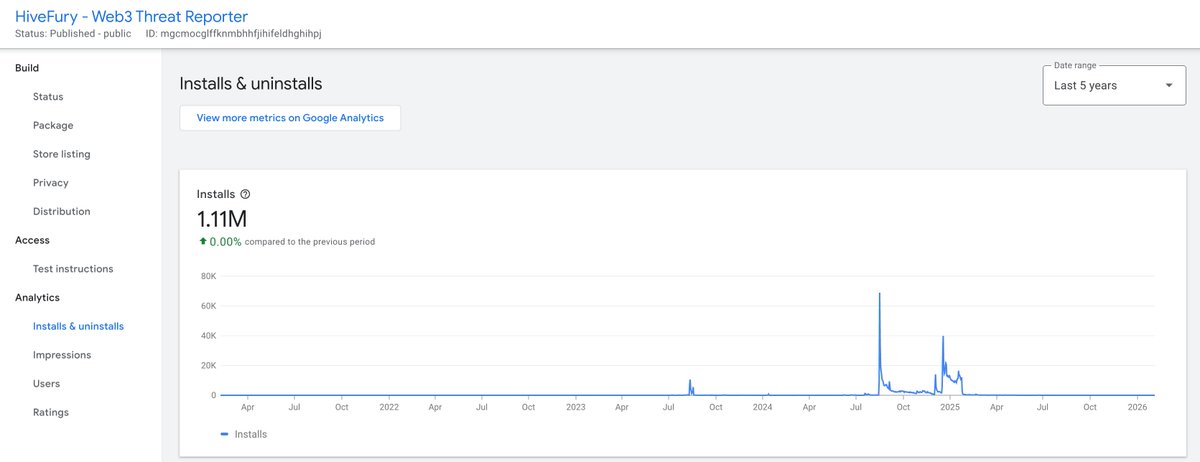Viewport: 1200px width, 462px height.
Task: Go to Store listing
Action: click(61, 154)
